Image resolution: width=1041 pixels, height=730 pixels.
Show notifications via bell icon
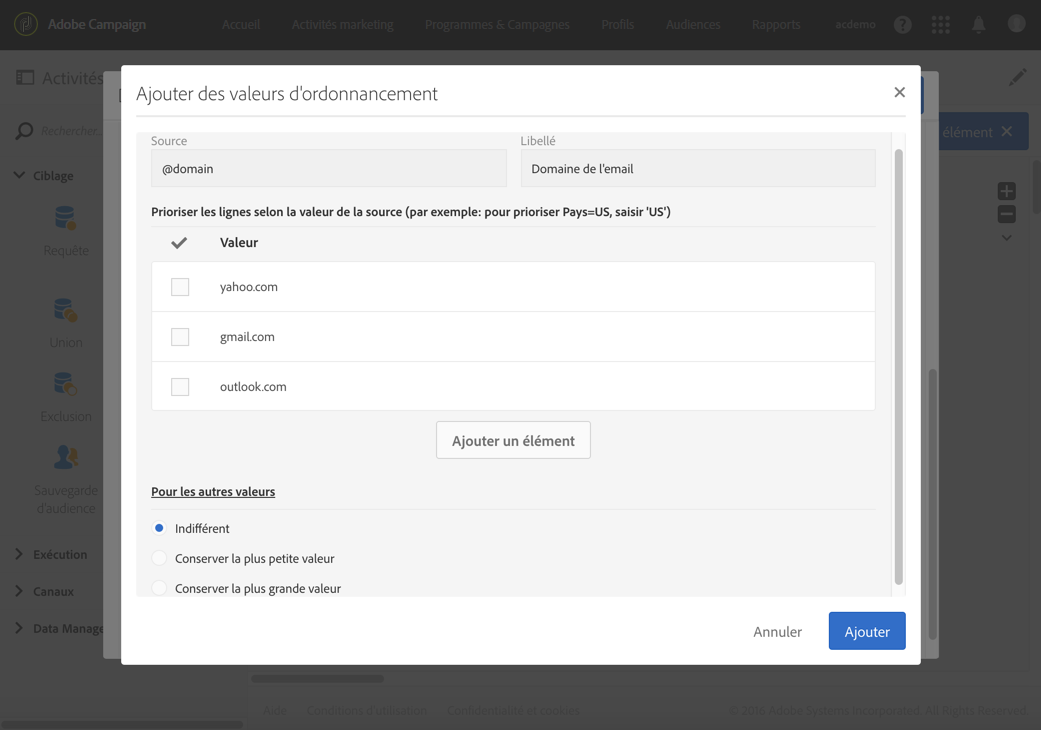[979, 25]
